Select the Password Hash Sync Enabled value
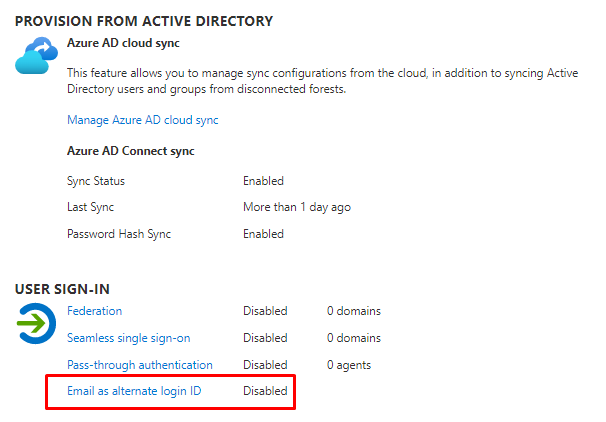This screenshot has width=606, height=422. tap(263, 234)
